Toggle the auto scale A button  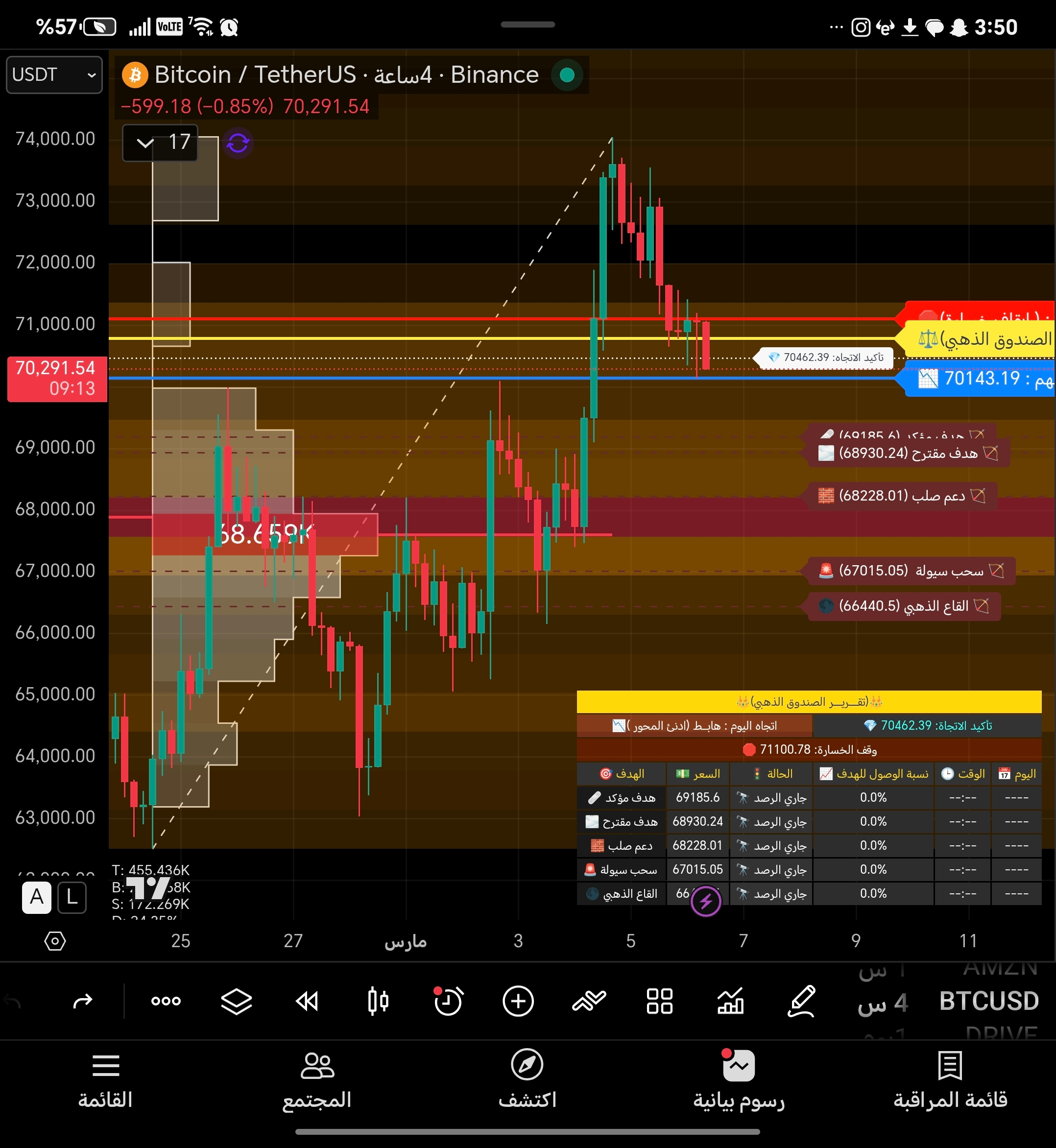(37, 897)
